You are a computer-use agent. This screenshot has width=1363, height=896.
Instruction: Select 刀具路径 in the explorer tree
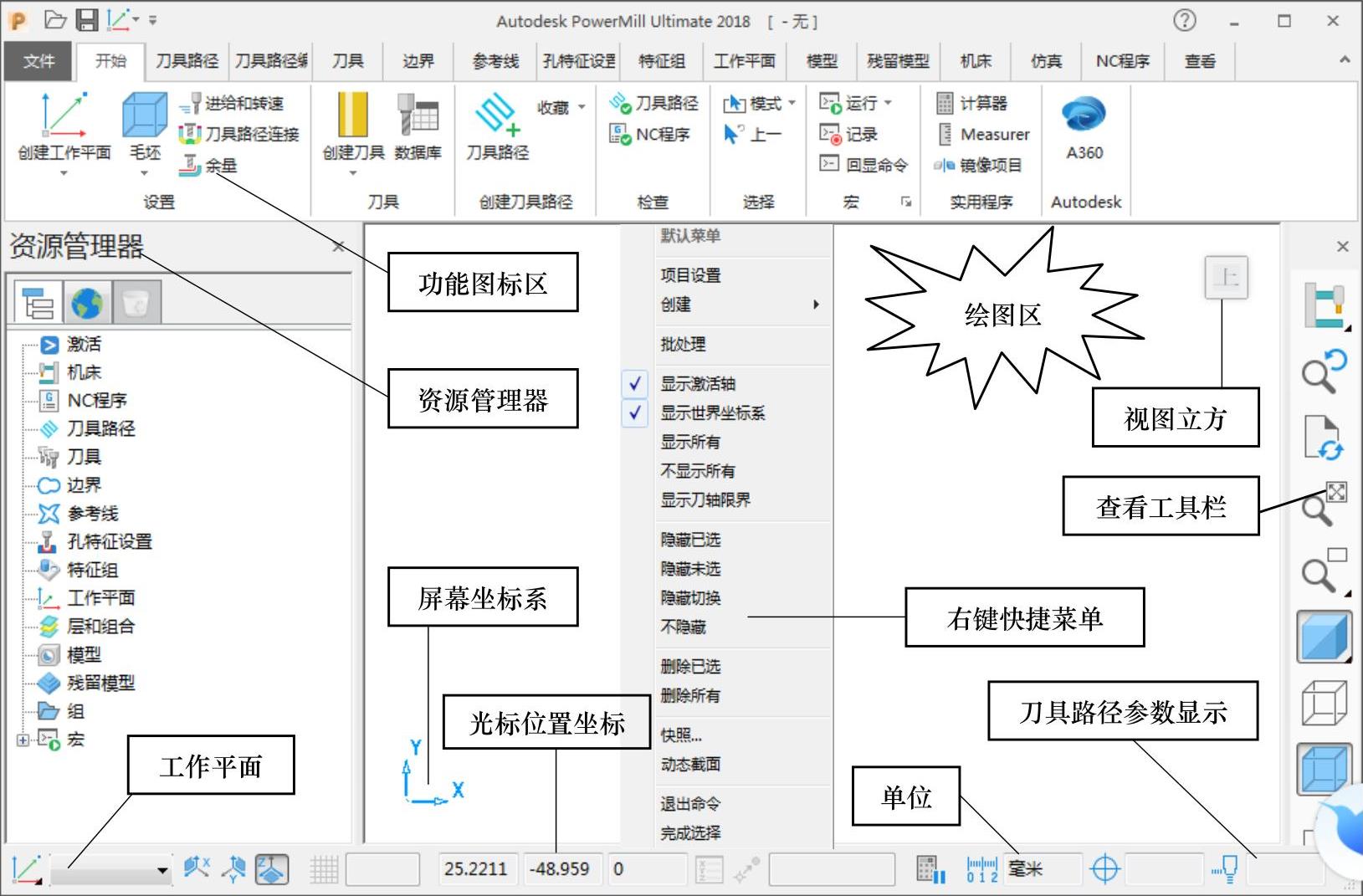click(x=100, y=428)
